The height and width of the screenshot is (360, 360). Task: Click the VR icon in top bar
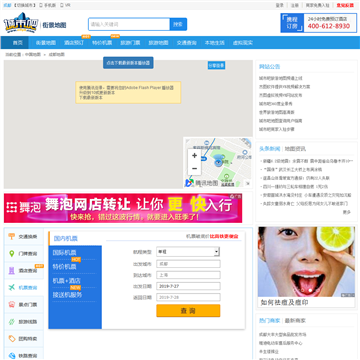(x=62, y=5)
